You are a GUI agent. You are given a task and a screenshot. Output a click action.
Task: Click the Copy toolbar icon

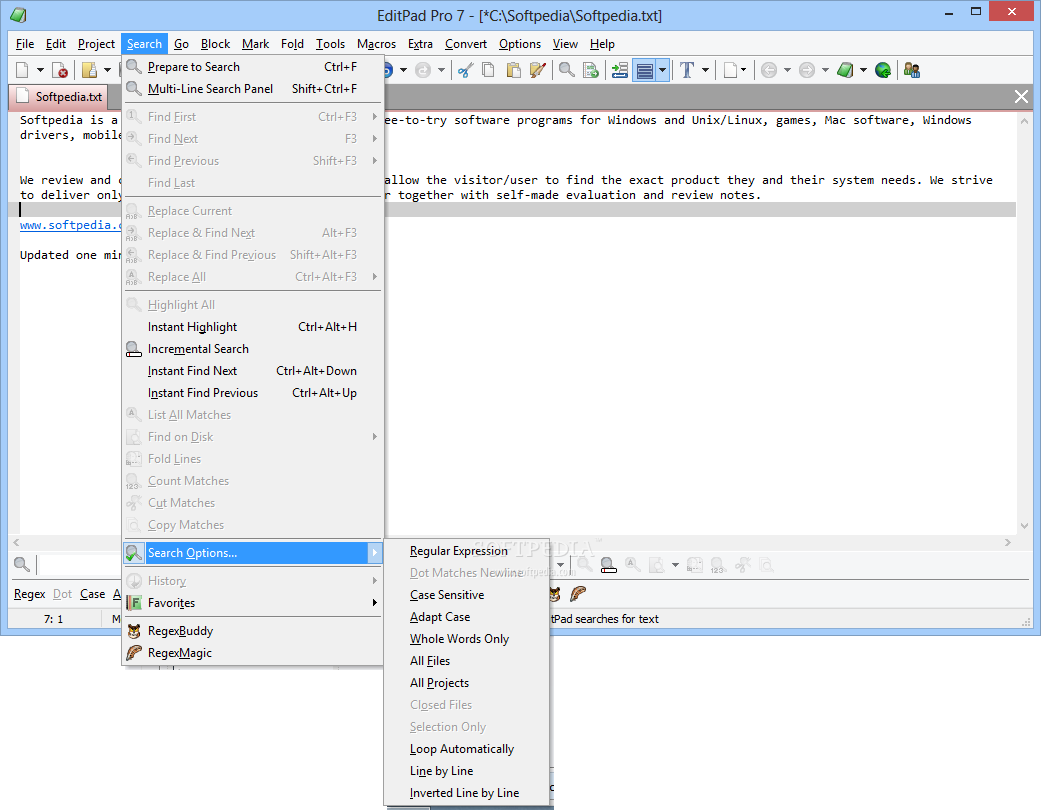(489, 70)
